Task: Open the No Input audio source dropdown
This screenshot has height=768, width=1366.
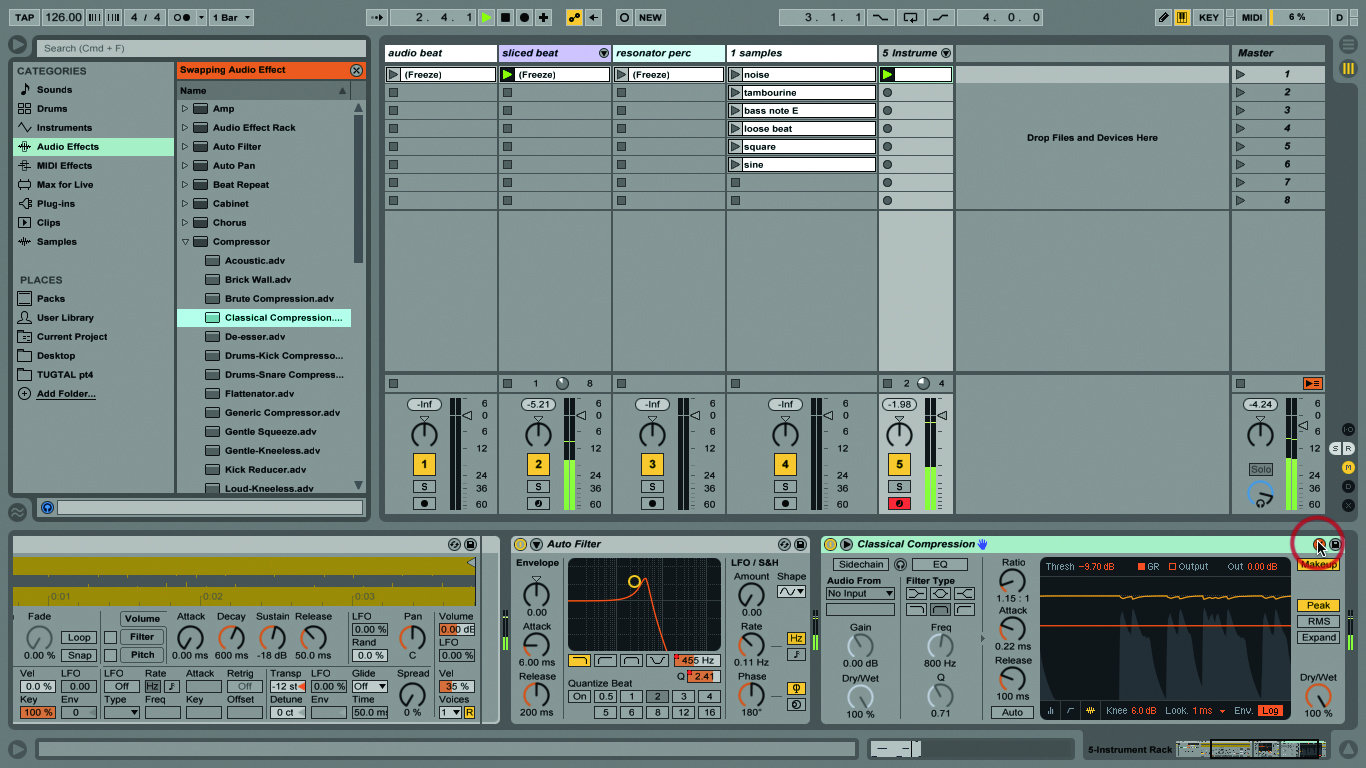Action: (859, 594)
